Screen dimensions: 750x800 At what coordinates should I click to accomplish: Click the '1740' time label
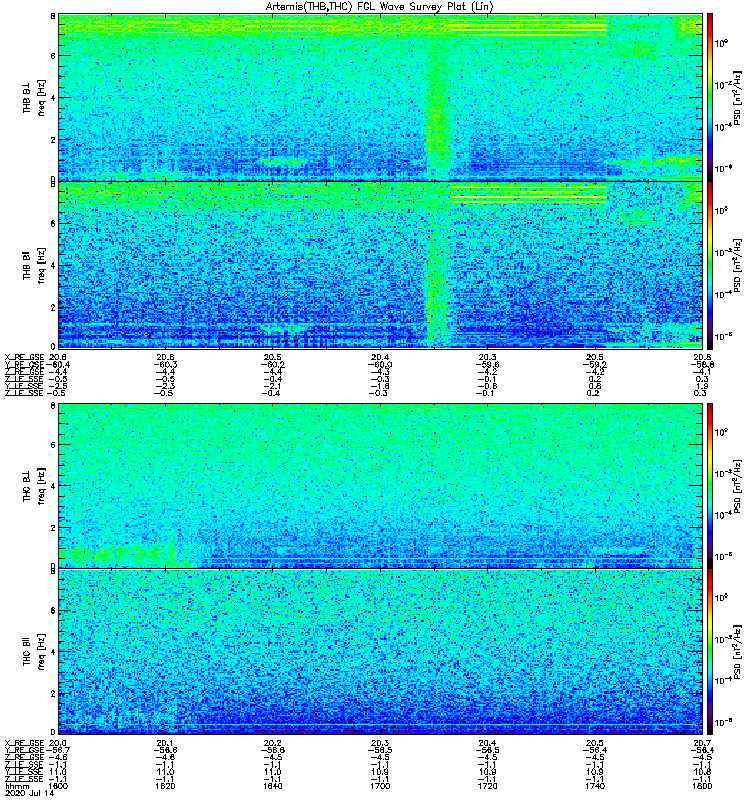click(x=595, y=786)
